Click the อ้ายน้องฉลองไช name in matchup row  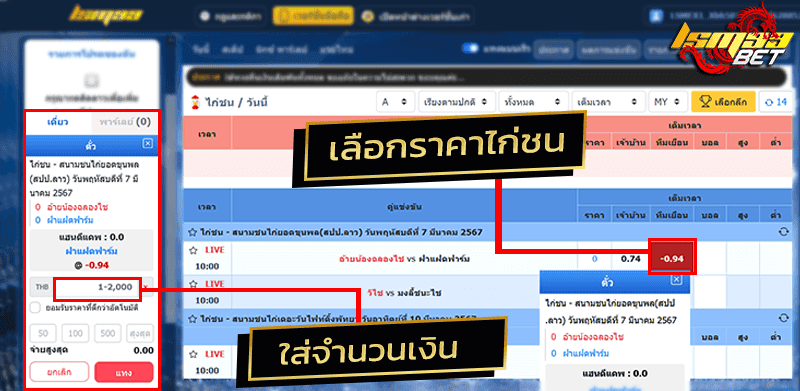coord(371,259)
